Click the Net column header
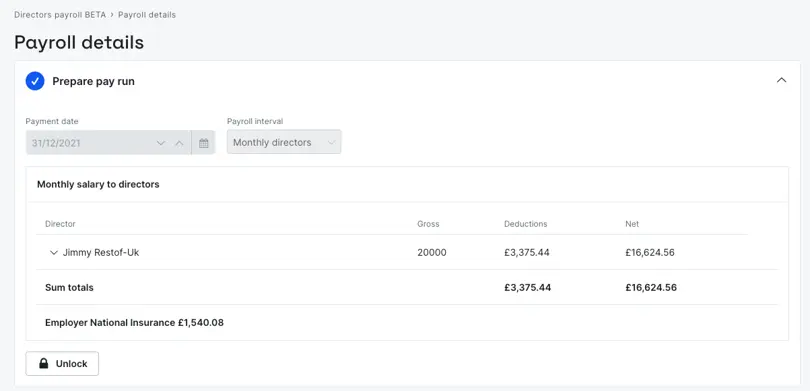Viewport: 810px width, 391px height. point(632,224)
